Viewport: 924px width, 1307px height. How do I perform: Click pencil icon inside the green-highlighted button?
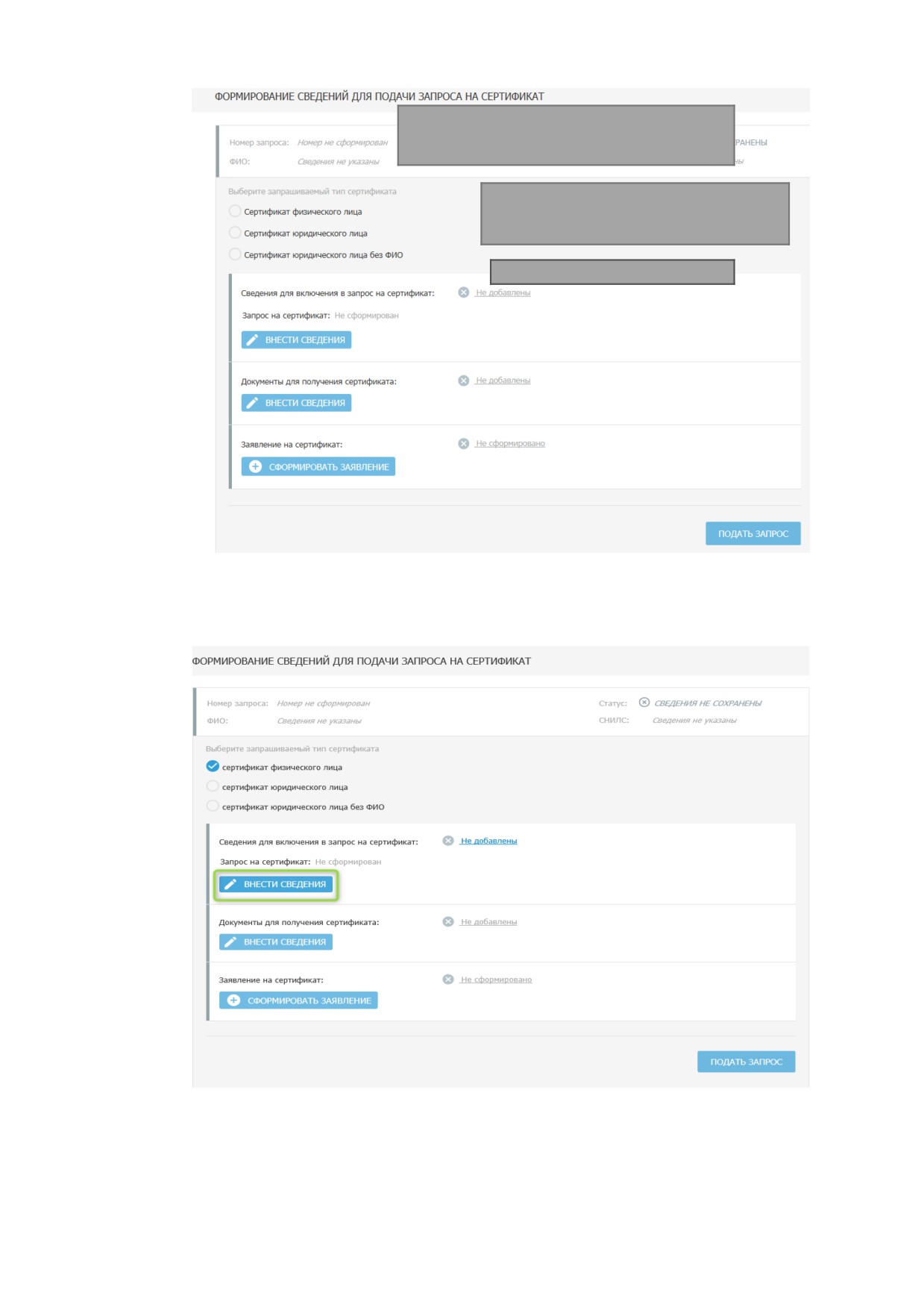tap(230, 884)
